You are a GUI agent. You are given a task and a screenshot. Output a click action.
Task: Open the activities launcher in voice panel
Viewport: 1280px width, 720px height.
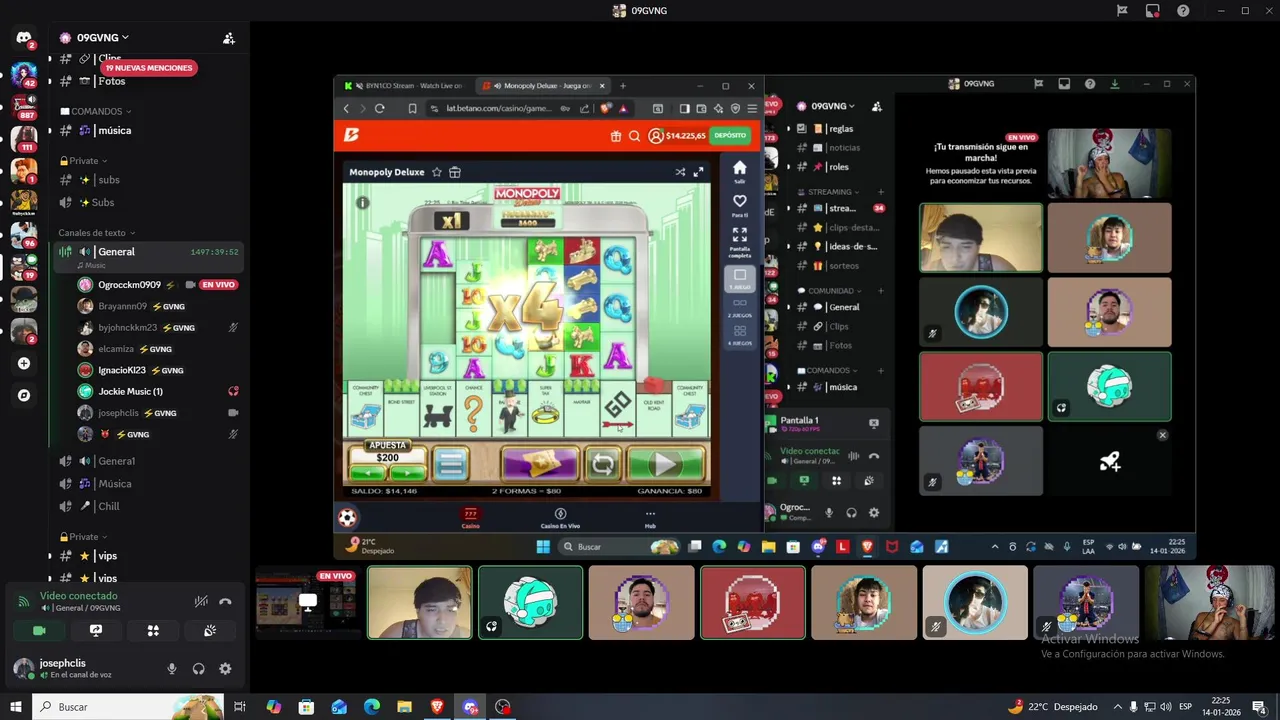click(x=153, y=631)
